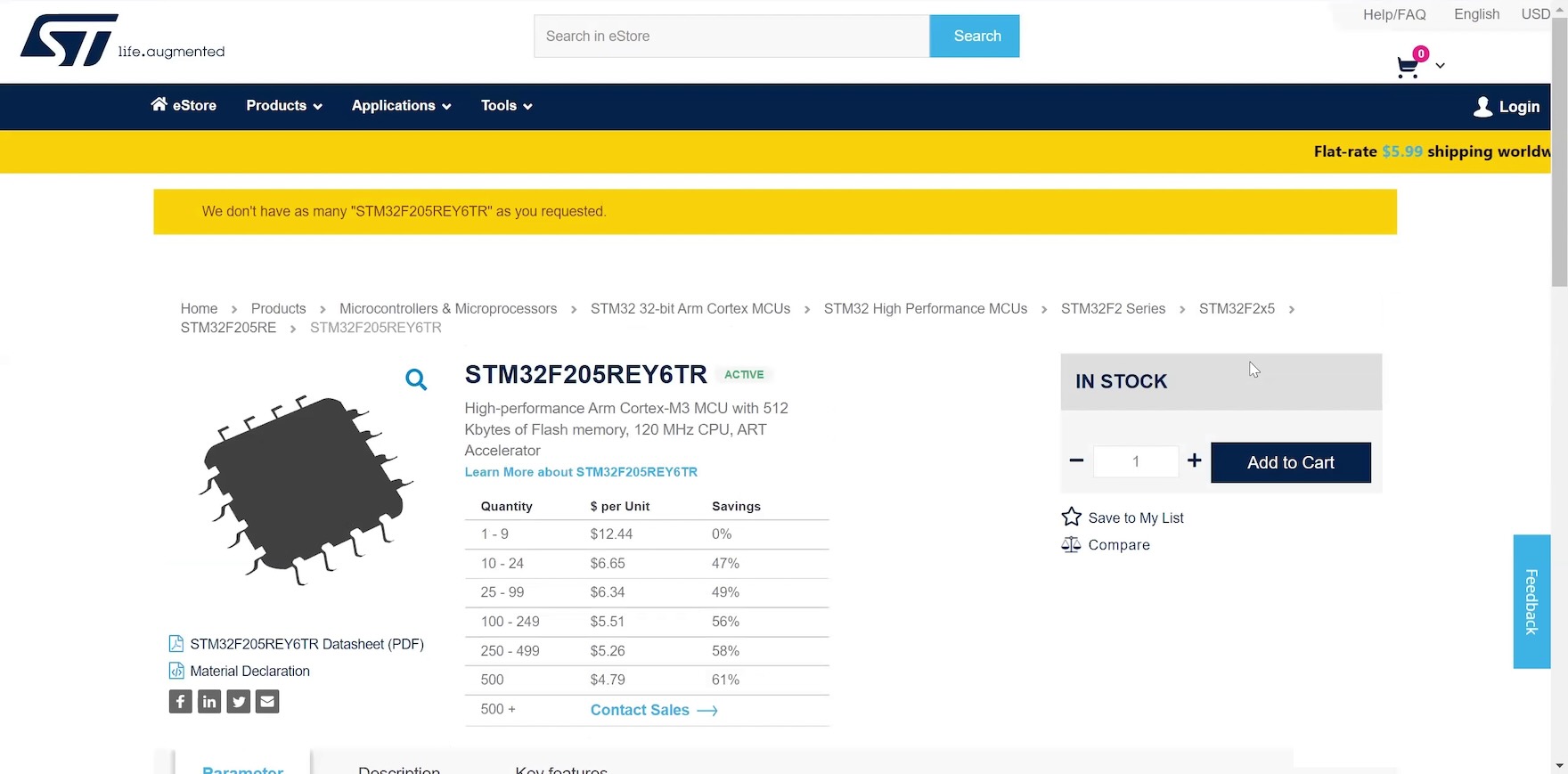Open the shopping cart icon
Image resolution: width=1568 pixels, height=774 pixels.
pos(1408,68)
